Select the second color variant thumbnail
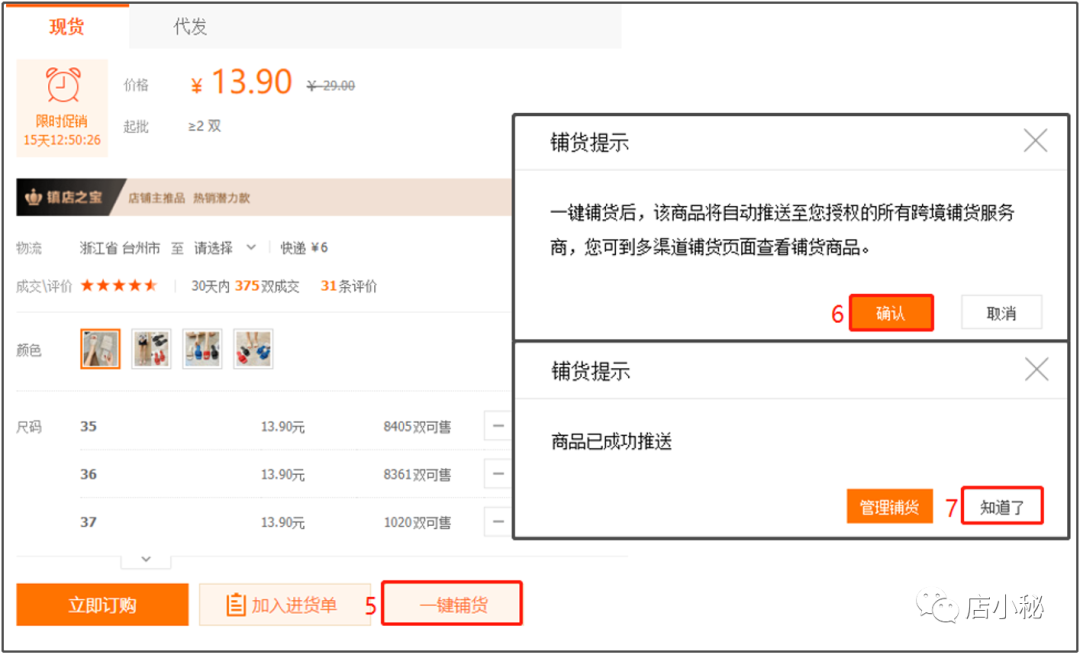Screen dimensions: 1080x655 click(x=151, y=348)
